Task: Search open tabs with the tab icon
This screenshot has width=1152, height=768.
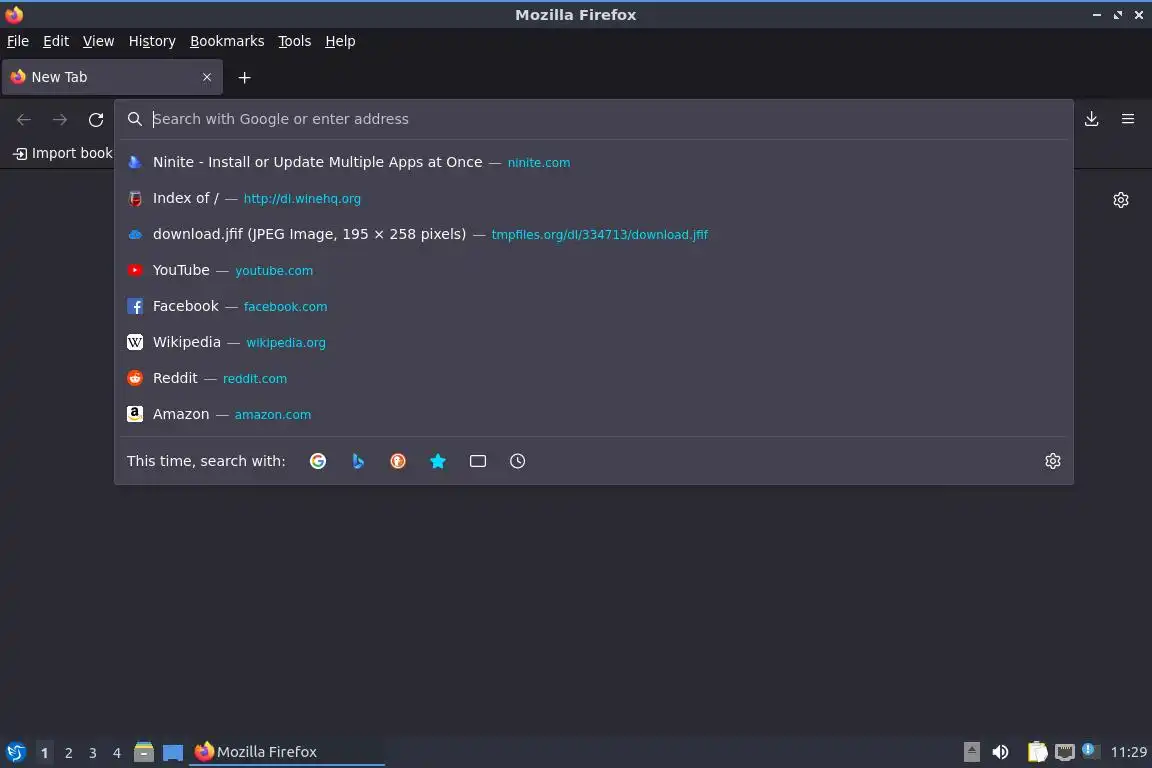Action: [478, 461]
